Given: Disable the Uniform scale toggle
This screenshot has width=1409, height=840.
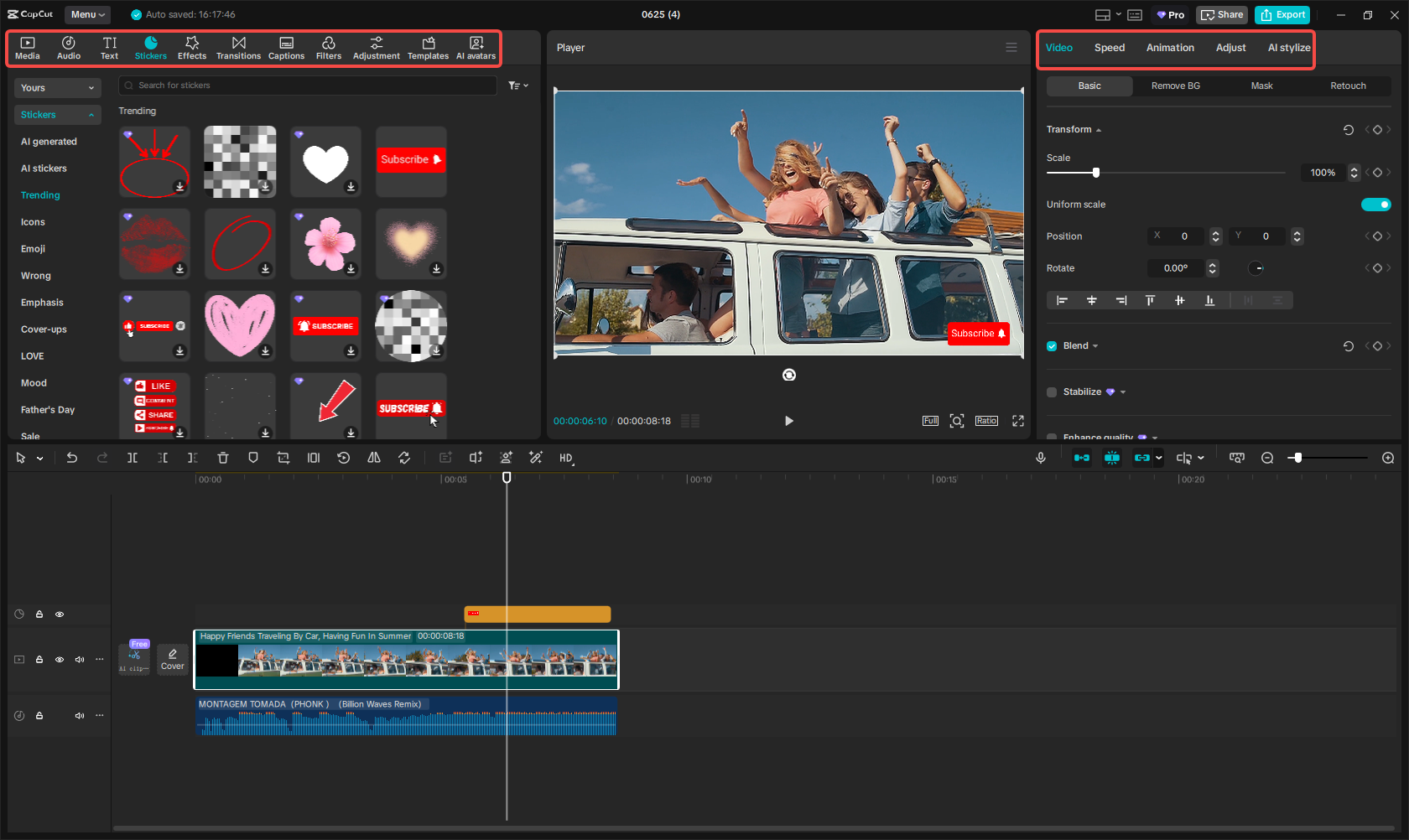Looking at the screenshot, I should [x=1375, y=204].
